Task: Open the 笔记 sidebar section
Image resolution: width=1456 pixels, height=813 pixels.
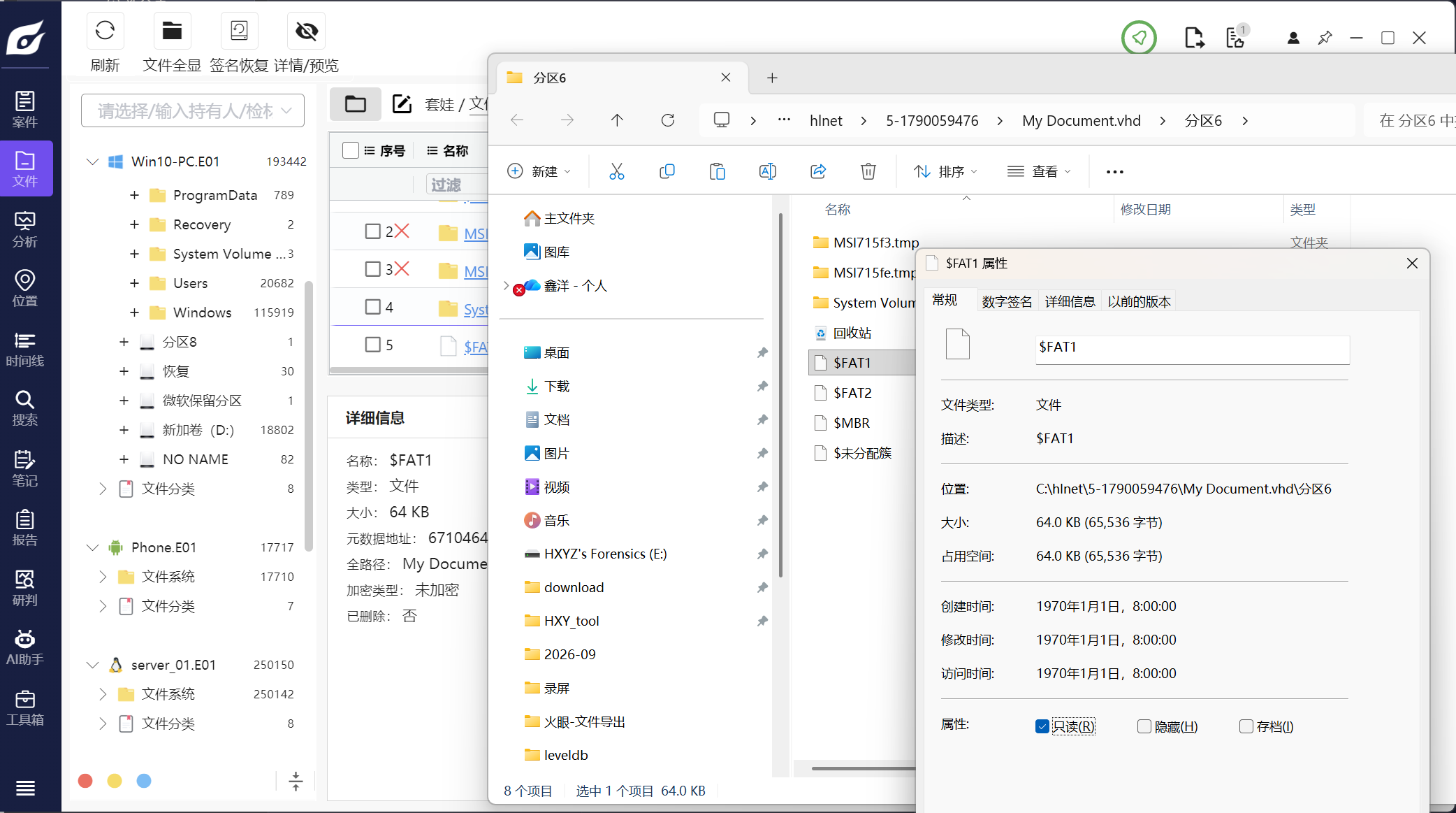Action: pos(25,468)
